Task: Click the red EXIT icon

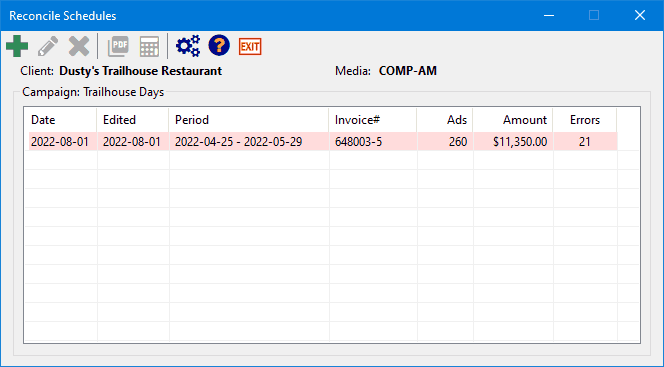Action: pyautogui.click(x=250, y=46)
